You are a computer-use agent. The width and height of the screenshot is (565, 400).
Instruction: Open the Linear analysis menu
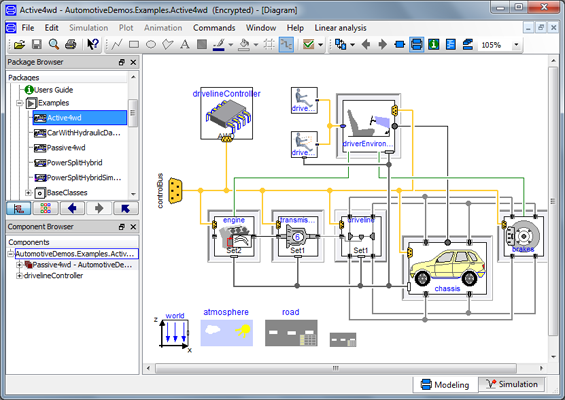click(340, 28)
